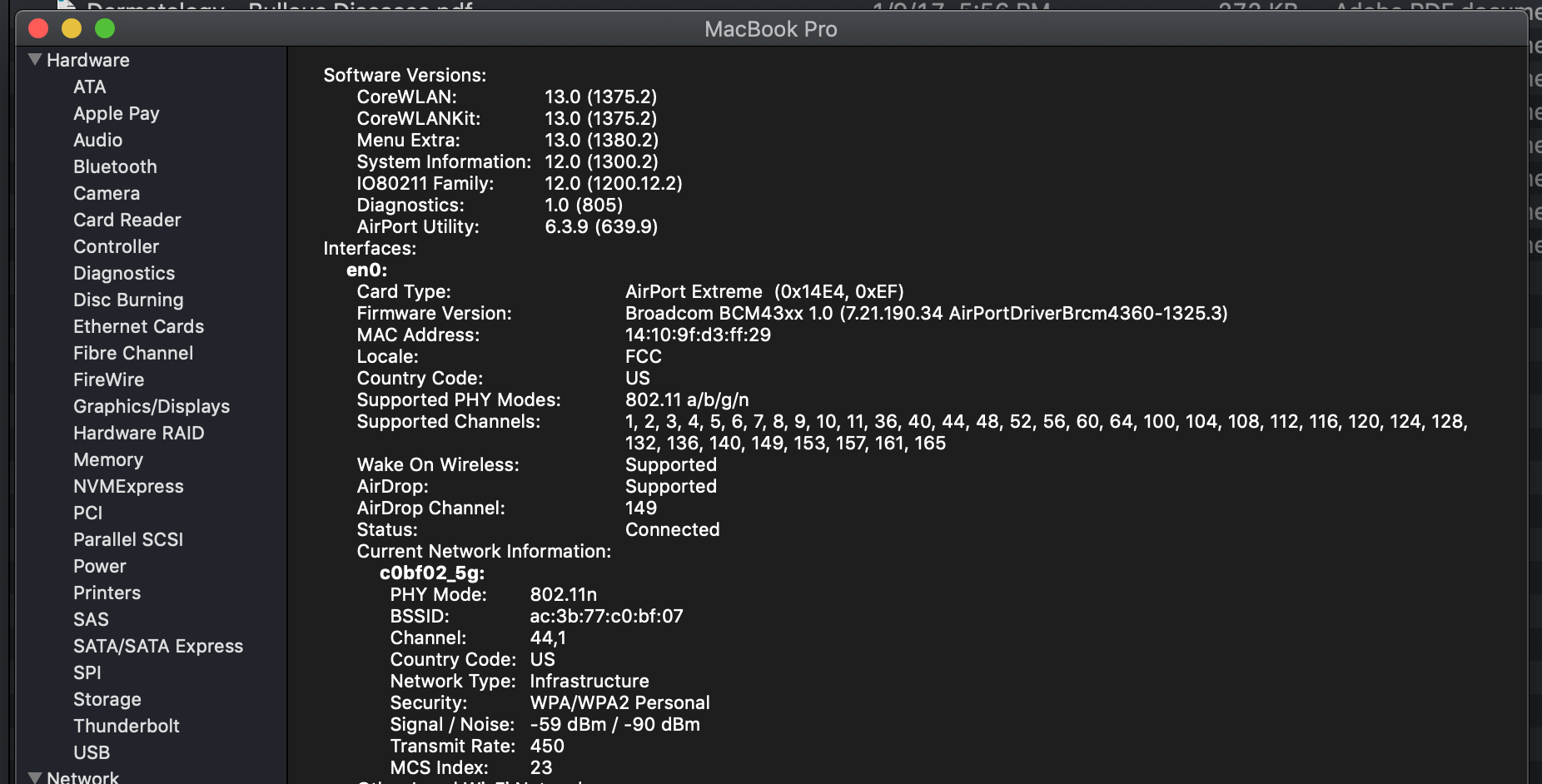Select Parallel SCSI in the sidebar

[128, 539]
